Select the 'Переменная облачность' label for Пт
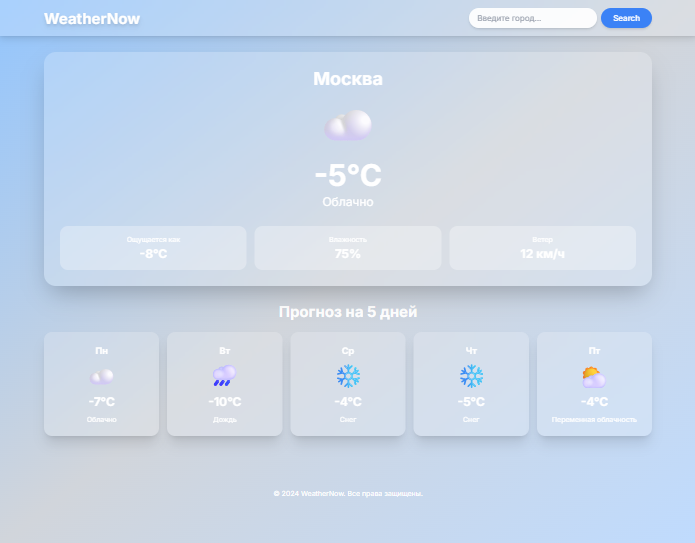695x543 pixels. pyautogui.click(x=594, y=420)
